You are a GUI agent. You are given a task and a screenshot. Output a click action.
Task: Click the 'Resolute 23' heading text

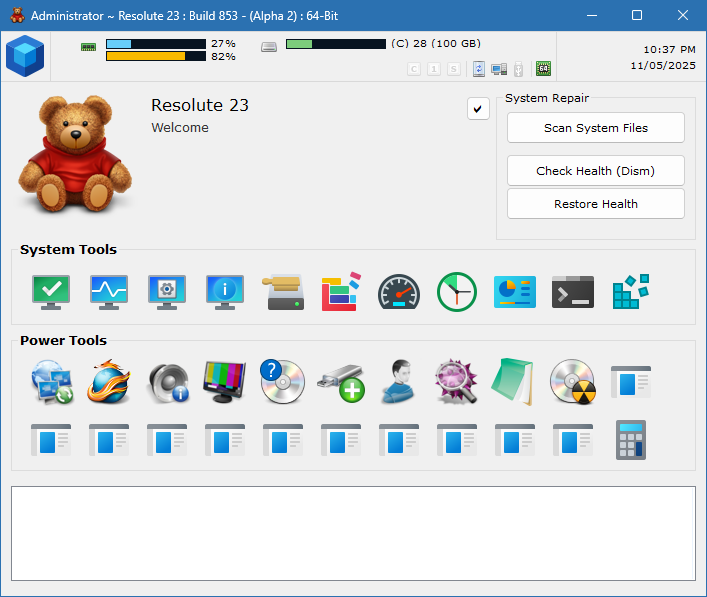click(200, 106)
